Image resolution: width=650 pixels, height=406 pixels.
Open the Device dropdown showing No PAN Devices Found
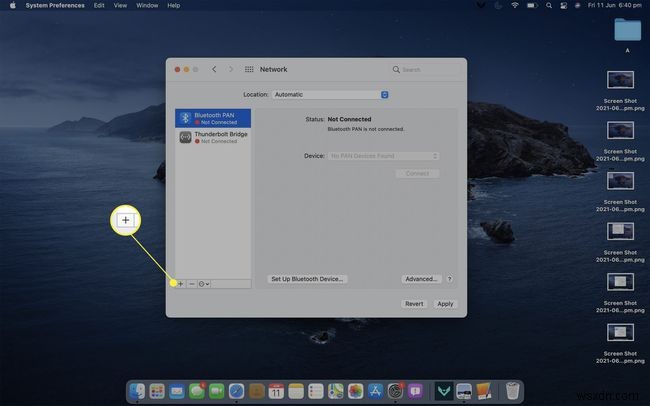pos(383,156)
